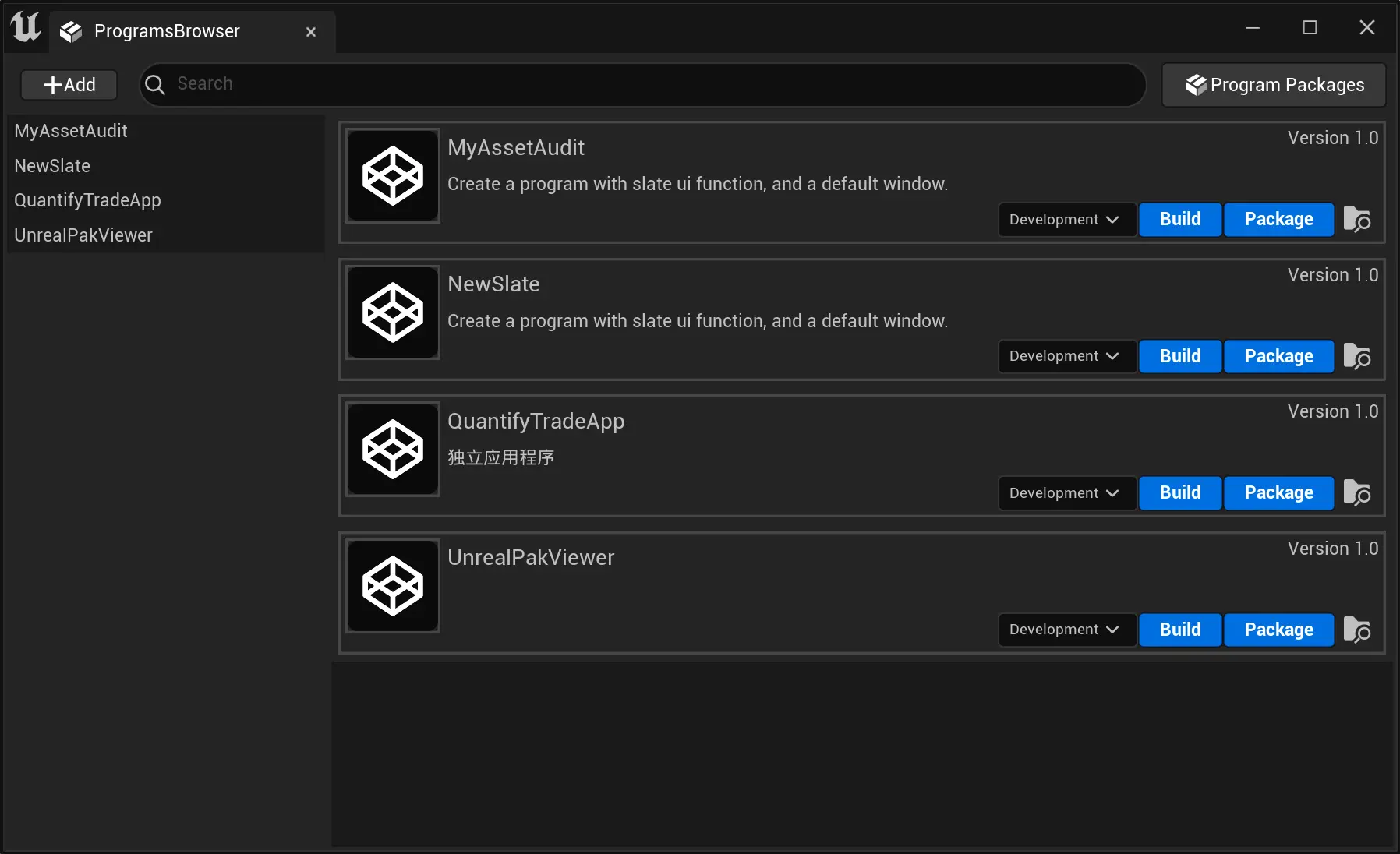Screen dimensions: 1400x854
Task: Click the MyAssetAudit program thumbnail icon
Action: point(393,176)
